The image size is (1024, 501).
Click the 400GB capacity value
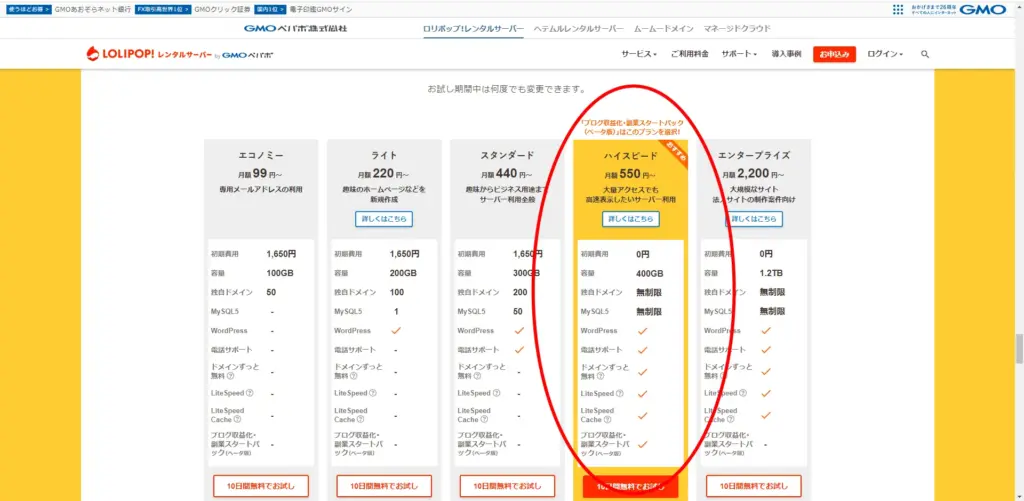(x=650, y=273)
